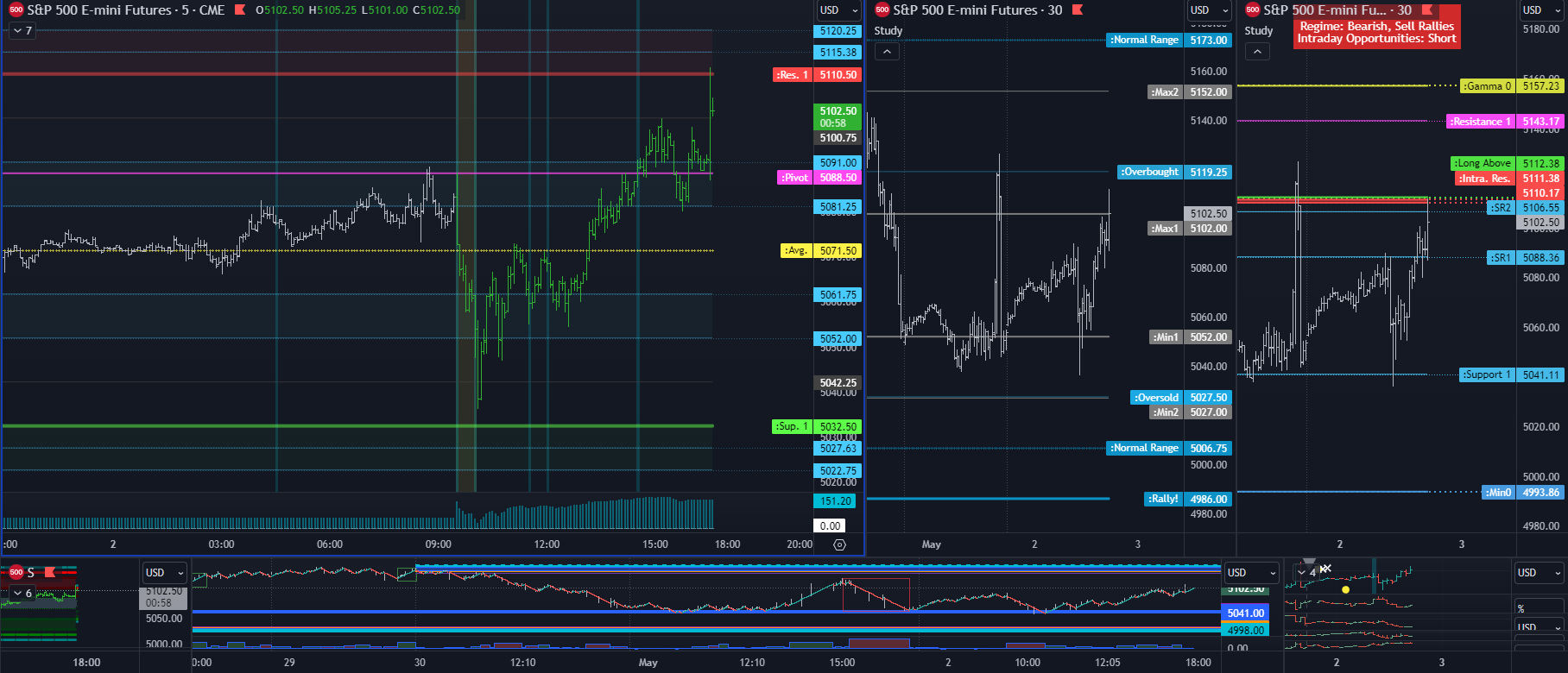The width and height of the screenshot is (1568, 673).
Task: Click the ':Gamma 0' 5157.23 label
Action: click(x=1512, y=86)
